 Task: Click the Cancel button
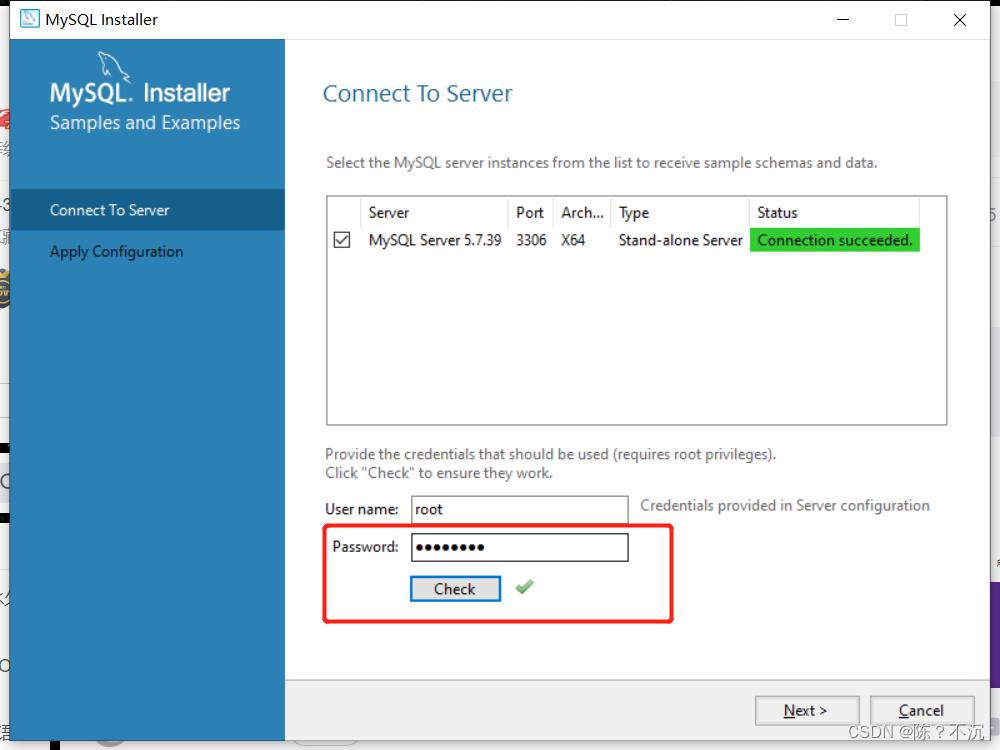[x=922, y=710]
